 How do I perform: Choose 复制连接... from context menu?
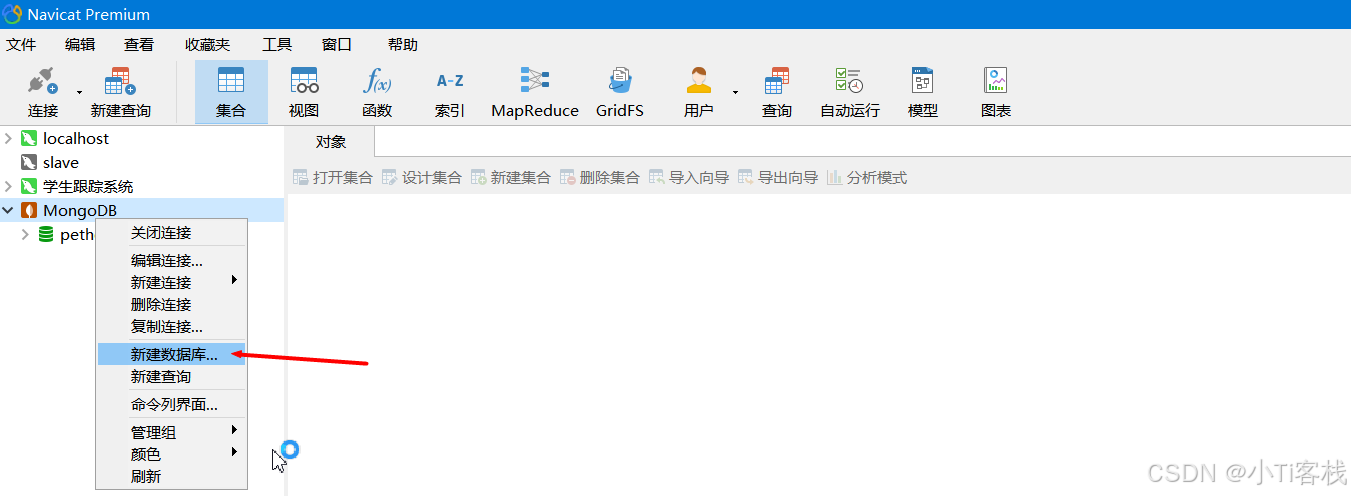(x=171, y=326)
